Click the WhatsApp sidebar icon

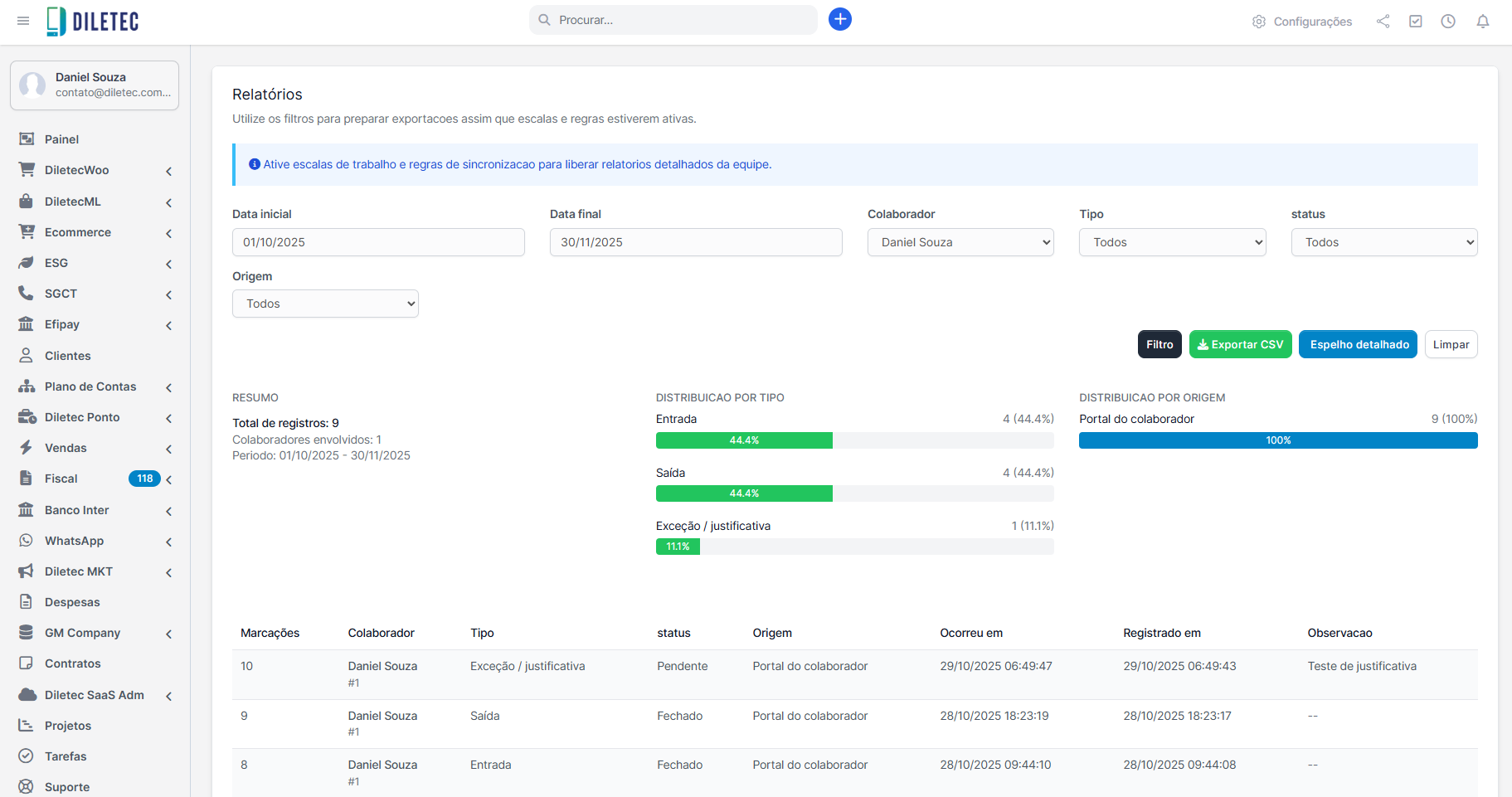coord(27,541)
